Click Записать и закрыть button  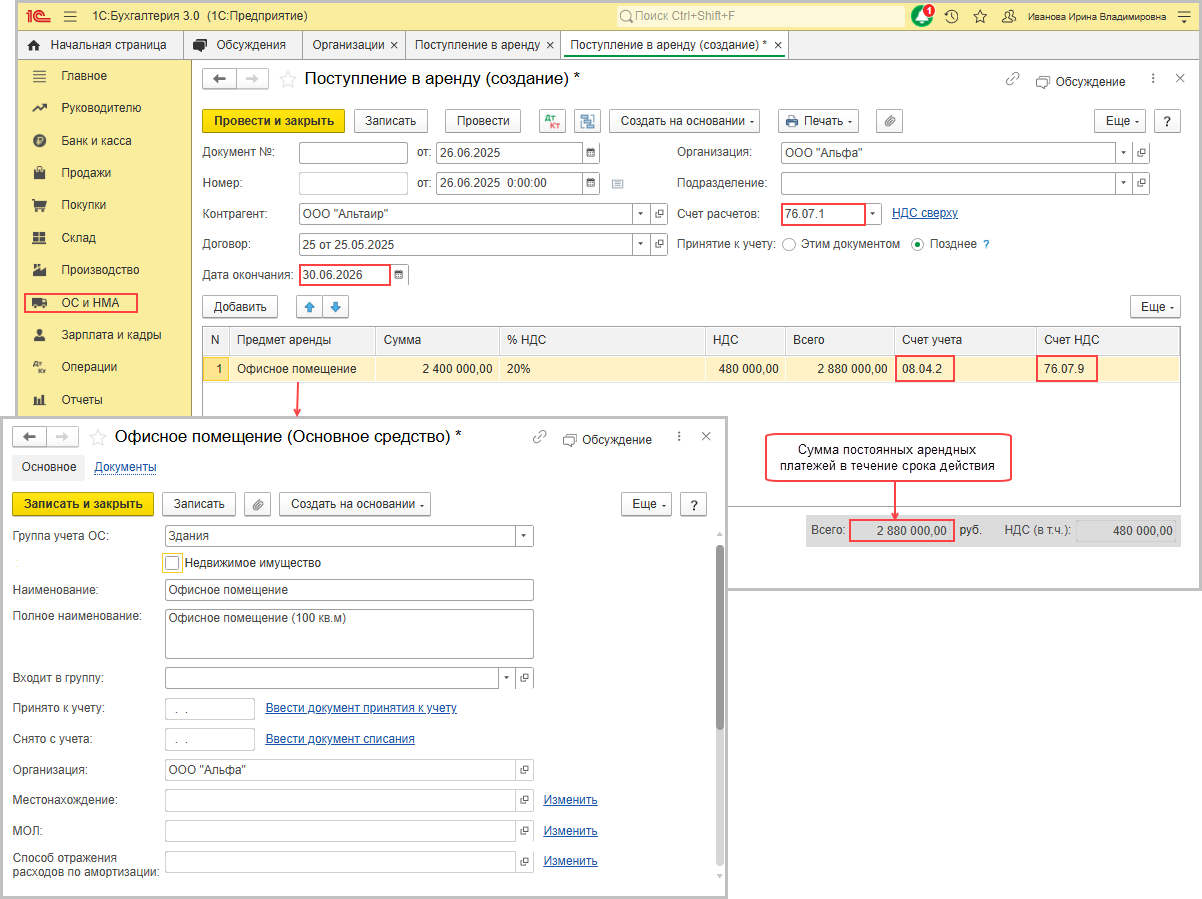83,504
